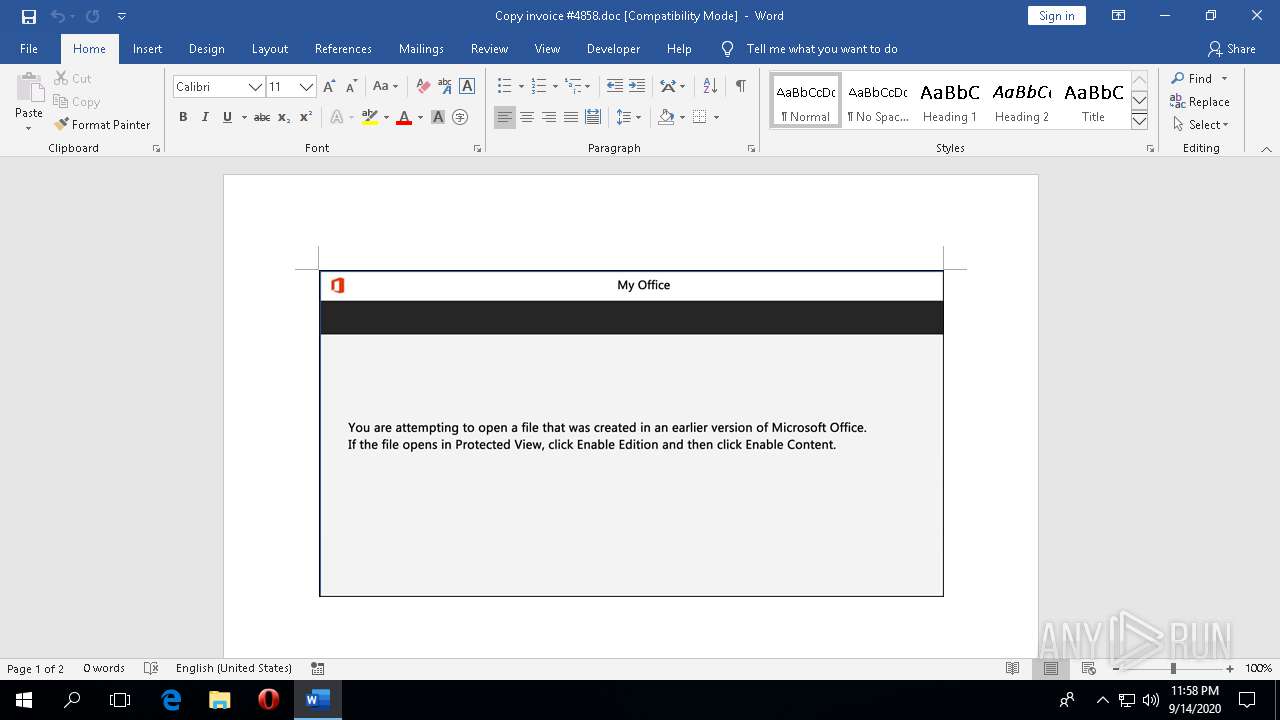Open File Explorer from the taskbar

click(219, 700)
